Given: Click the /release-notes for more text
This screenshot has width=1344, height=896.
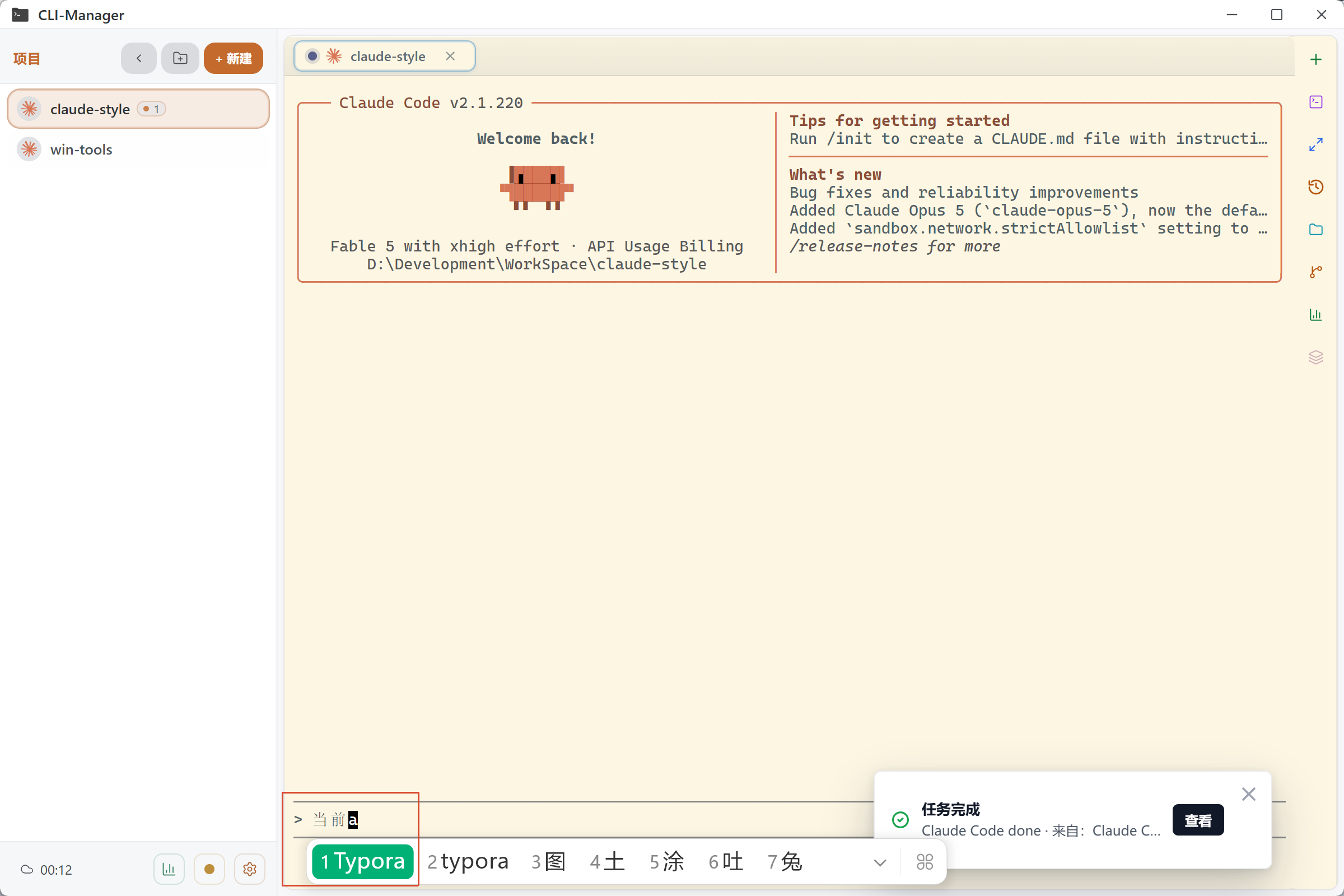Looking at the screenshot, I should click(895, 246).
